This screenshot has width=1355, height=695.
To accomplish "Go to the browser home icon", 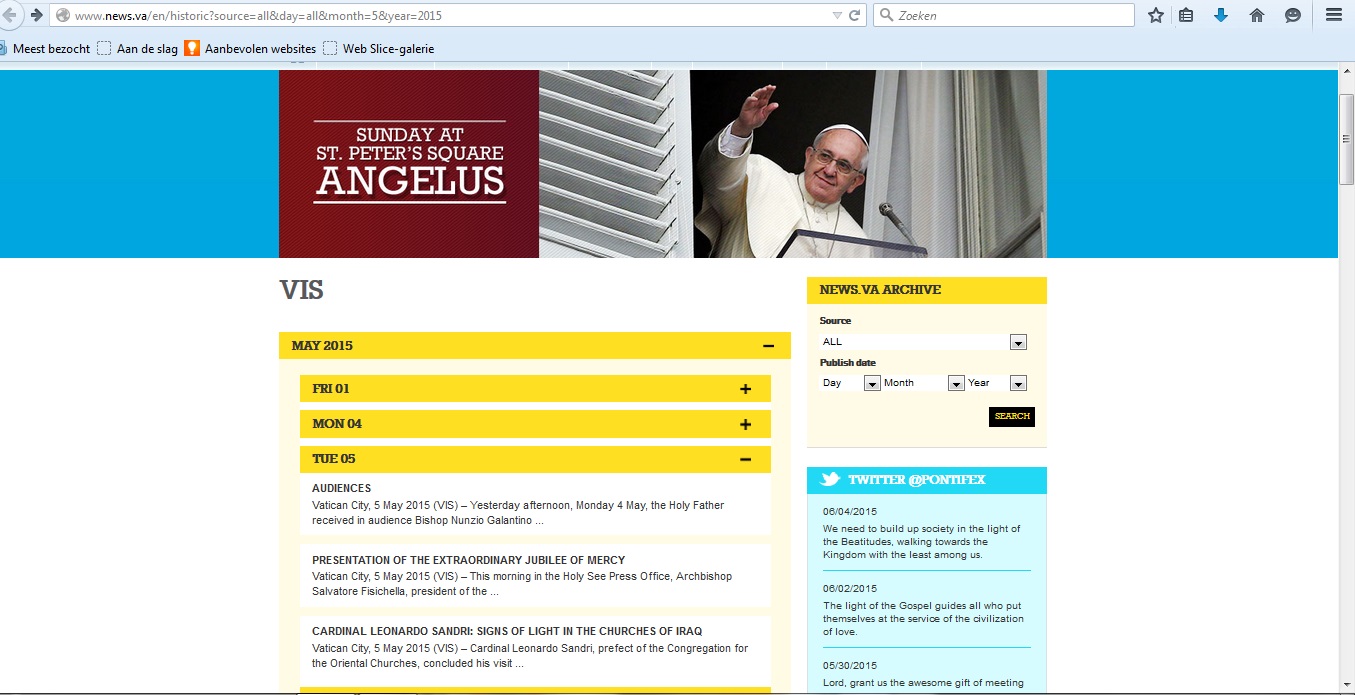I will pyautogui.click(x=1257, y=15).
